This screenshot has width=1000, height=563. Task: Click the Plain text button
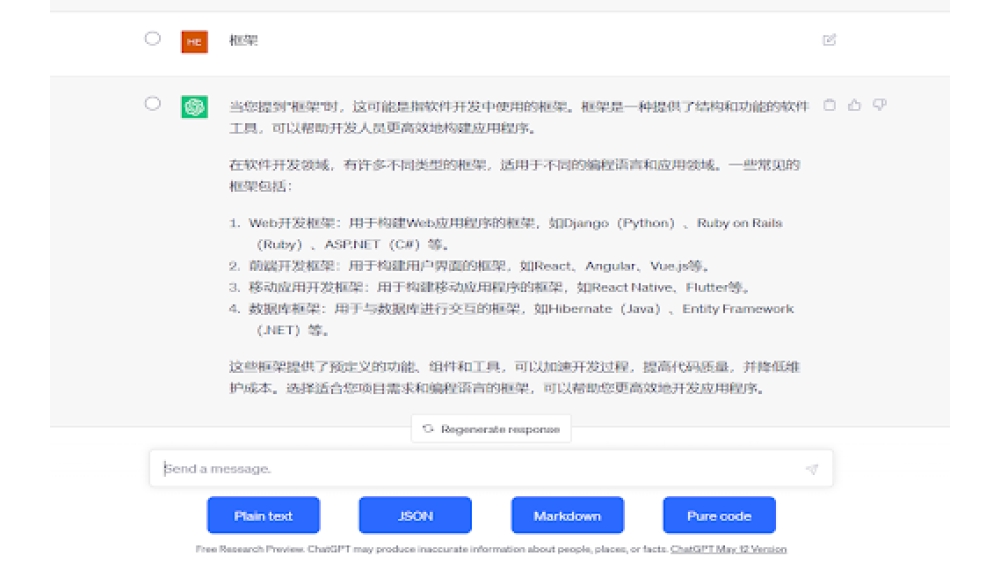[263, 515]
